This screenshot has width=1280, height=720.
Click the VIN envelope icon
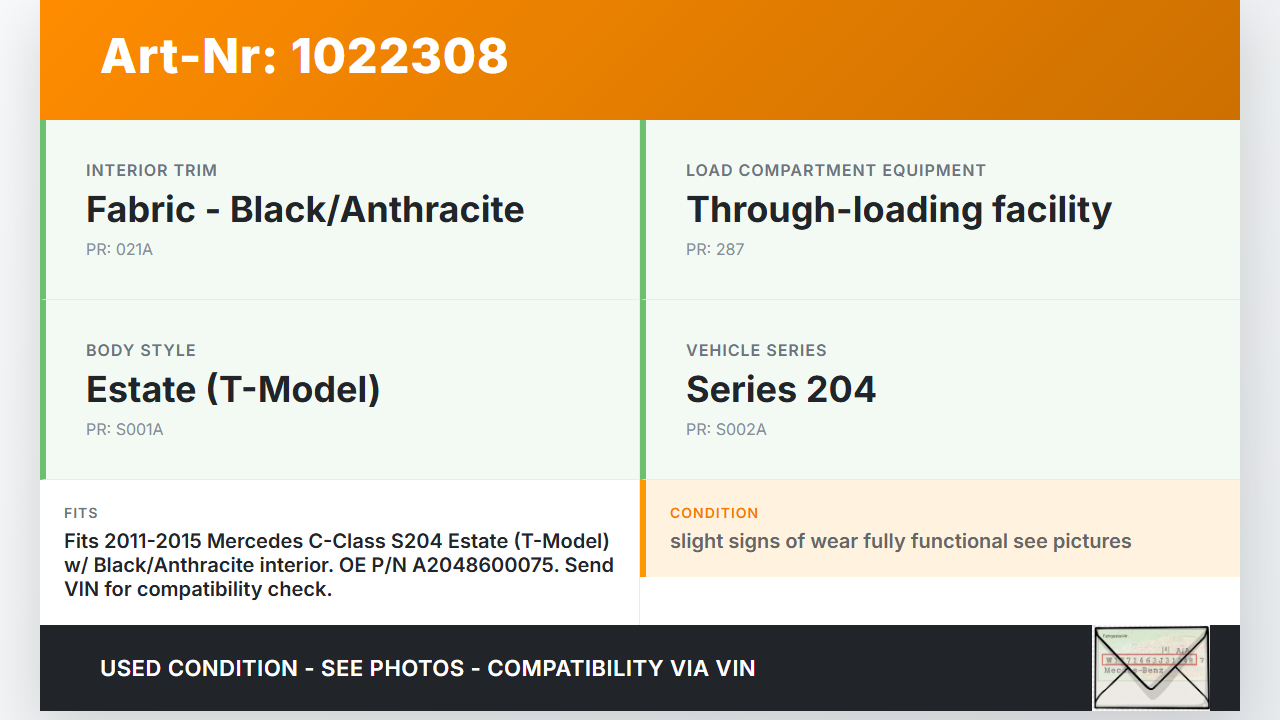(x=1151, y=667)
